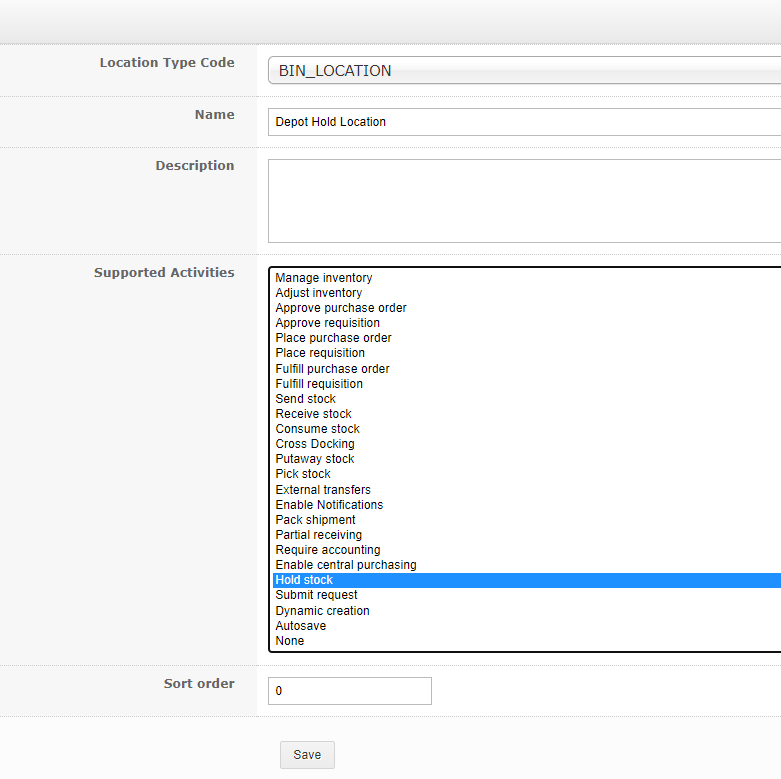Viewport: 781px width, 779px height.
Task: Click the Save button
Action: coord(307,755)
